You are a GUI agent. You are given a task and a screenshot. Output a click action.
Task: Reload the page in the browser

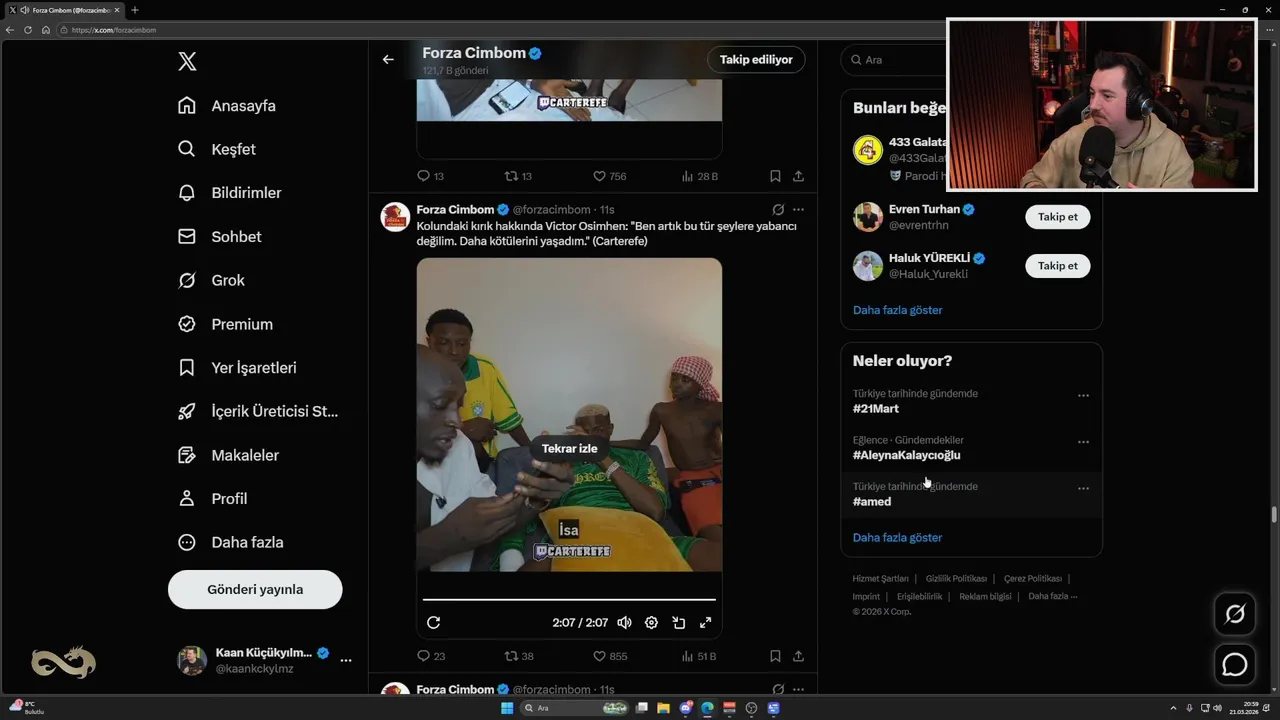[28, 30]
